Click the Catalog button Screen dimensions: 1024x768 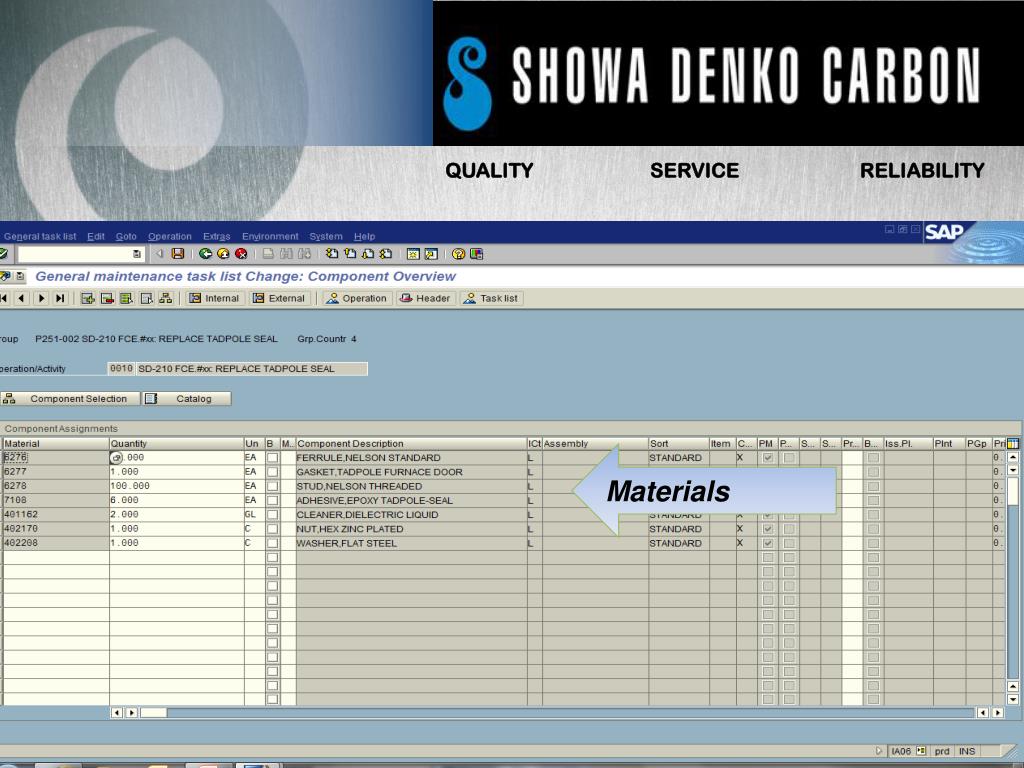coord(187,398)
